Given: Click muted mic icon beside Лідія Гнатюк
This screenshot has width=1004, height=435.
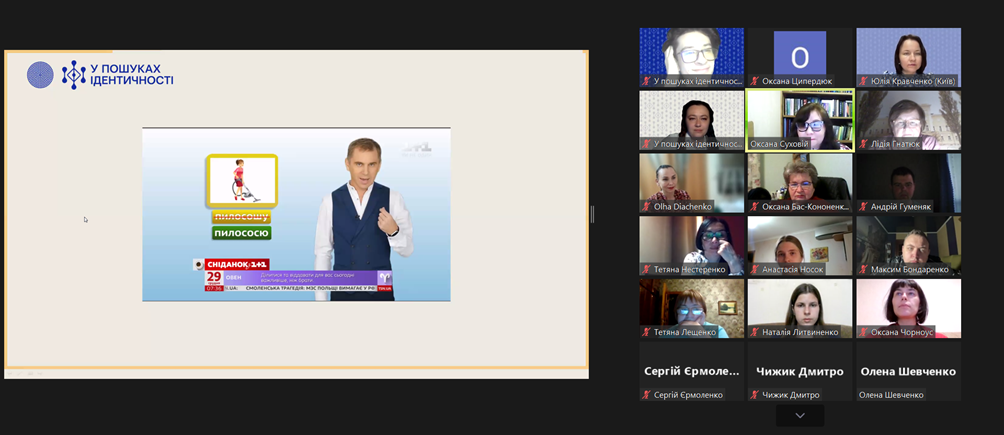Looking at the screenshot, I should [863, 144].
